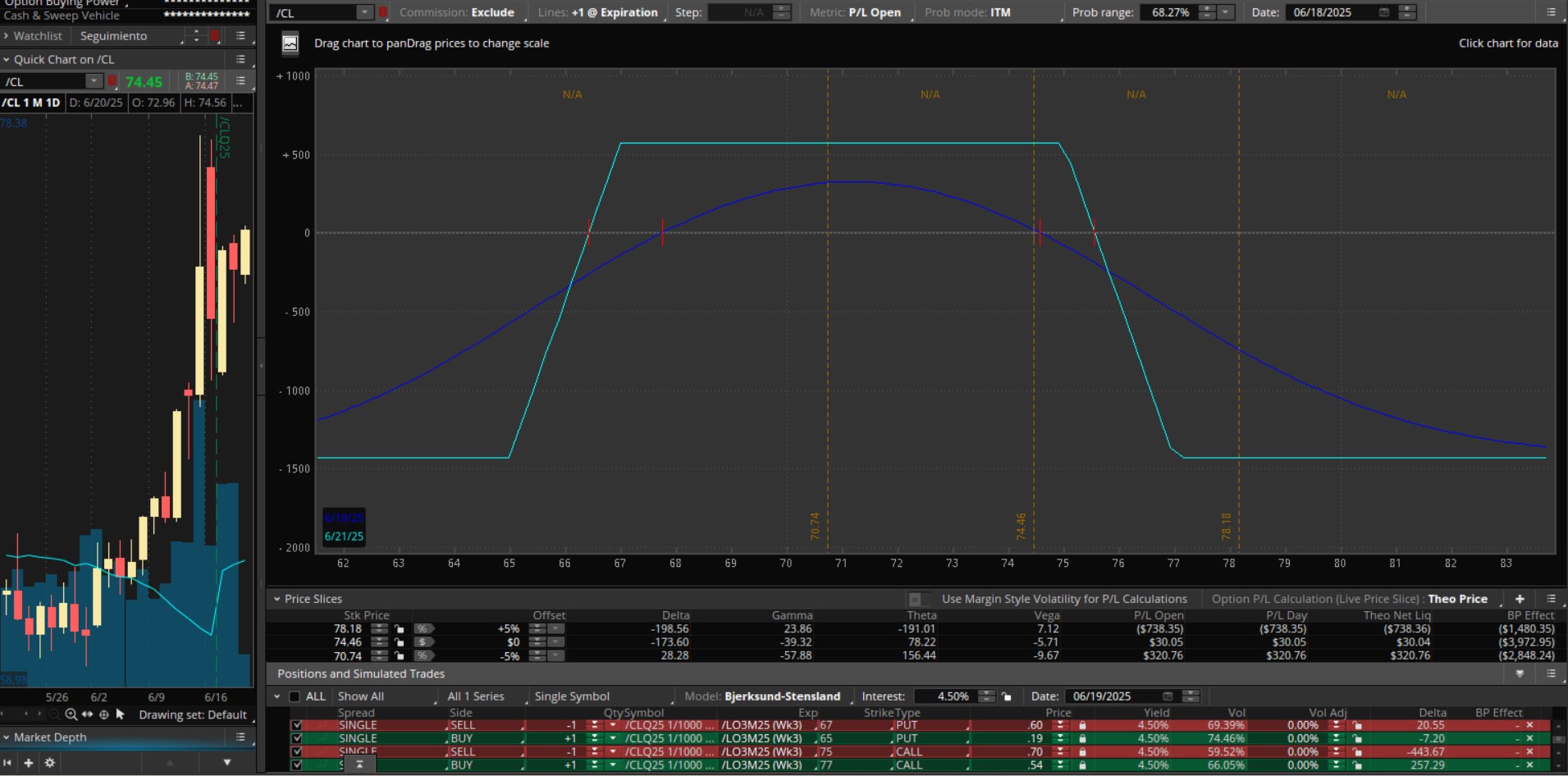Click the chart image icon beside drag hint
Viewport: 1568px width, 776px height.
click(290, 43)
